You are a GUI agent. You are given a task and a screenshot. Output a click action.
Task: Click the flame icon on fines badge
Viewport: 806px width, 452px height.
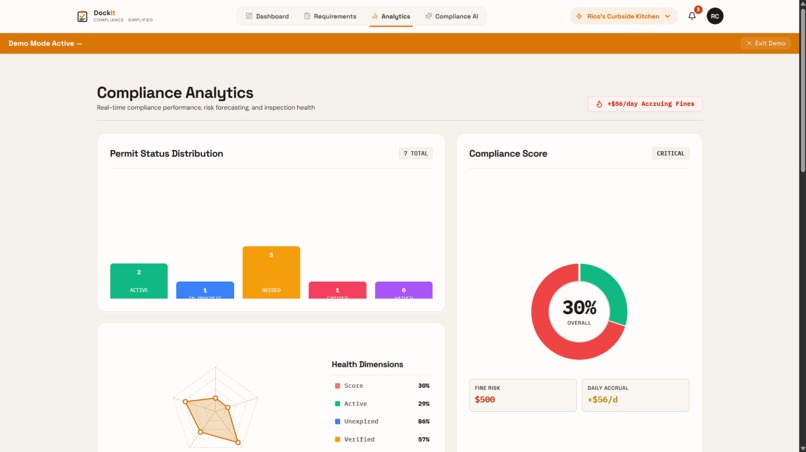point(599,104)
